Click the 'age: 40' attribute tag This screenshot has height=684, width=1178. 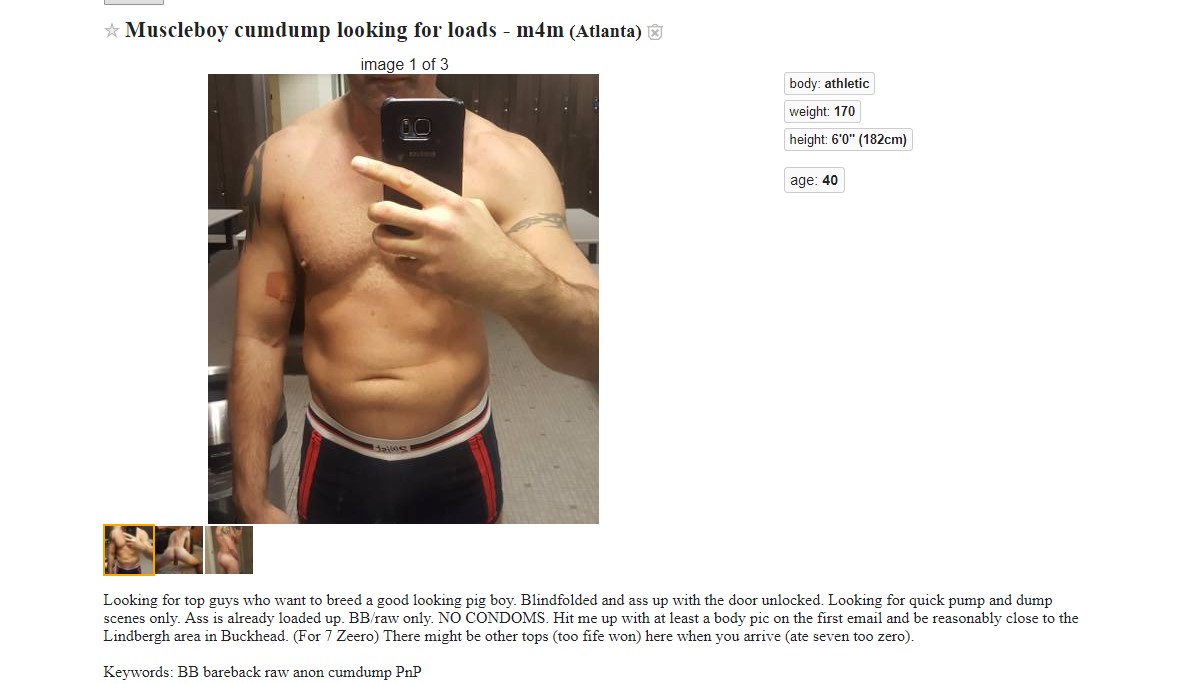tap(814, 180)
